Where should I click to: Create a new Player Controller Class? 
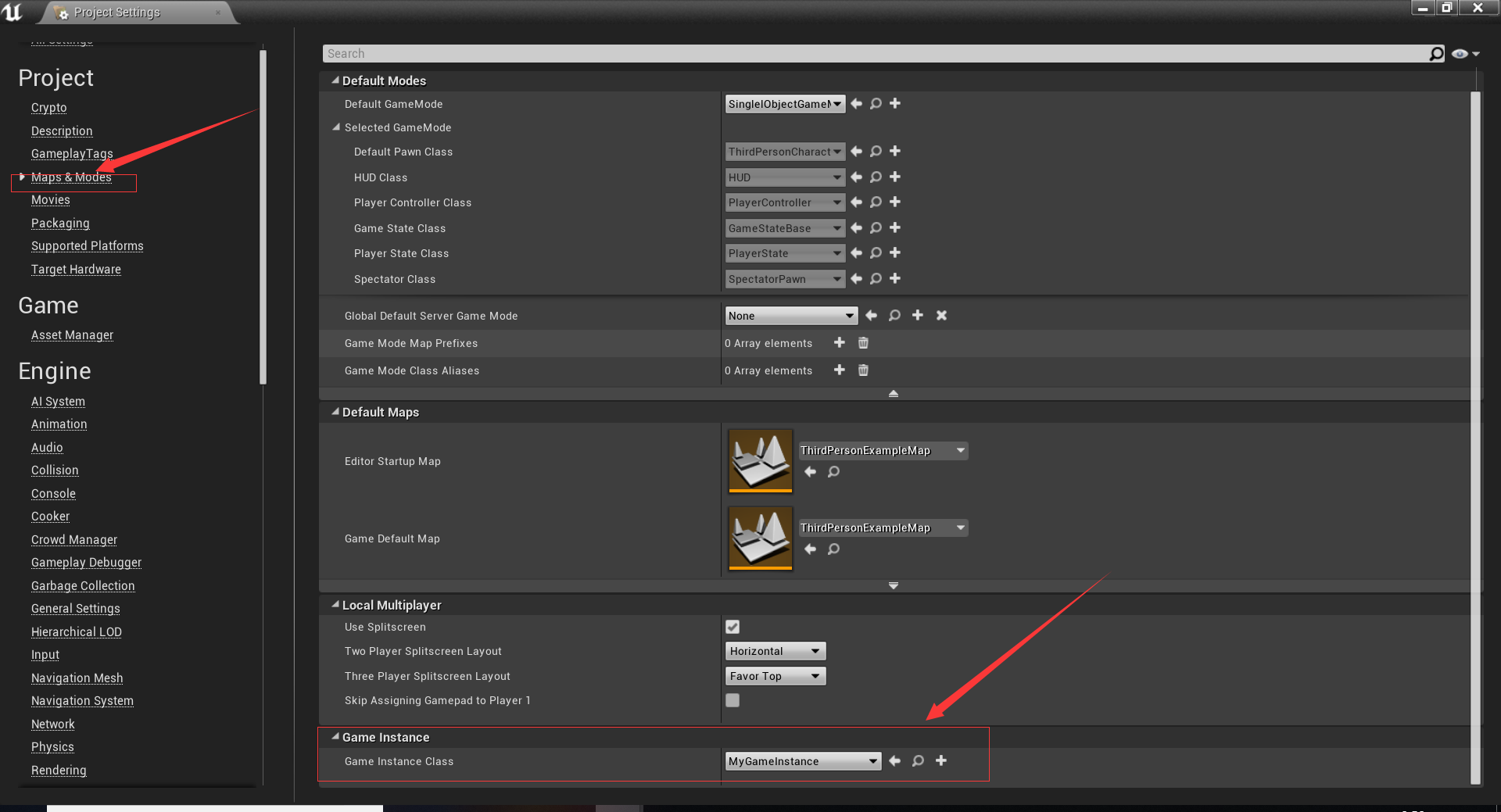coord(895,202)
